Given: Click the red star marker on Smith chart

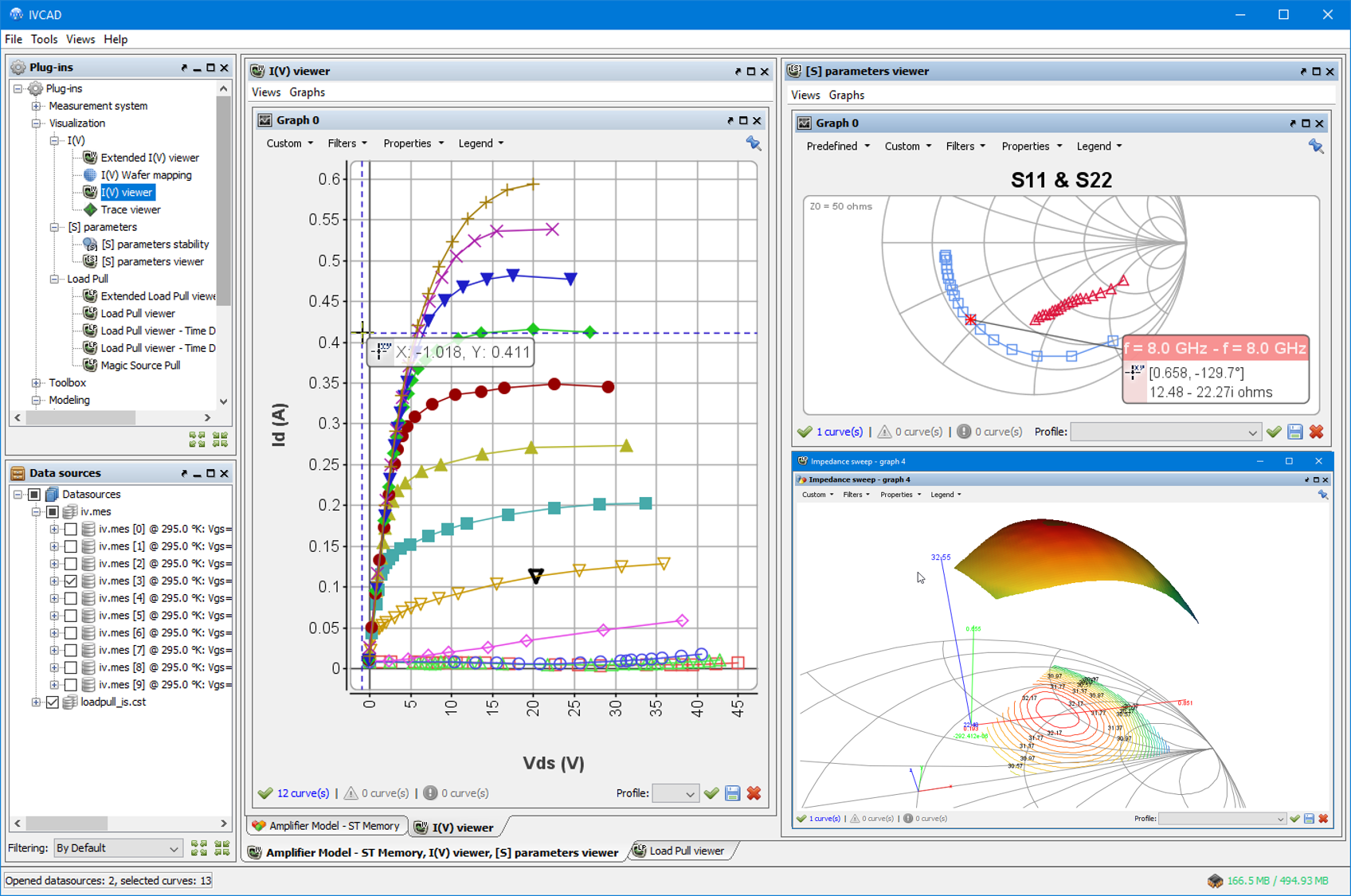Looking at the screenshot, I should click(970, 319).
